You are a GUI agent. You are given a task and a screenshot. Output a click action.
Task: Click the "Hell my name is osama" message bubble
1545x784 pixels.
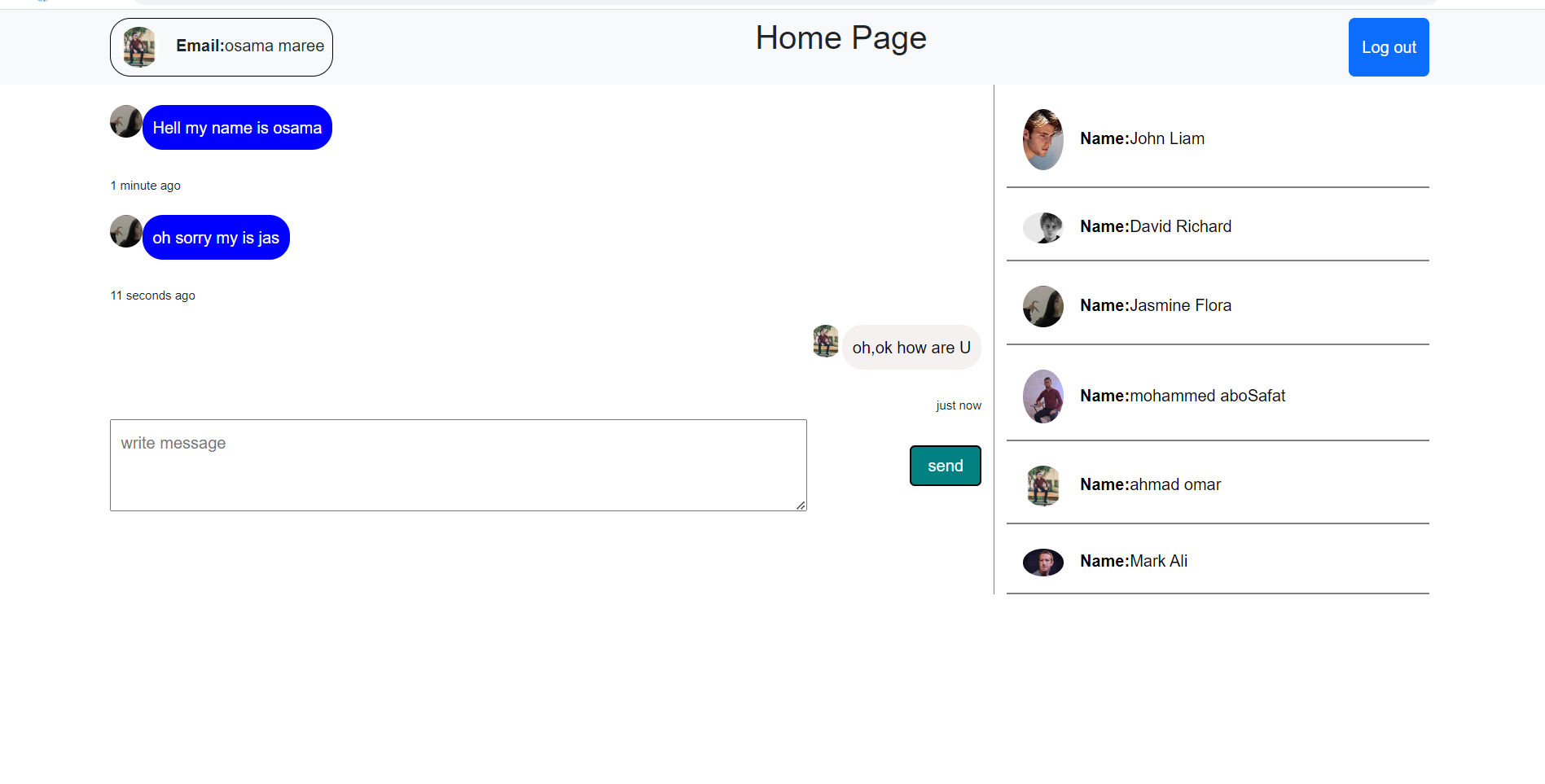click(x=236, y=127)
